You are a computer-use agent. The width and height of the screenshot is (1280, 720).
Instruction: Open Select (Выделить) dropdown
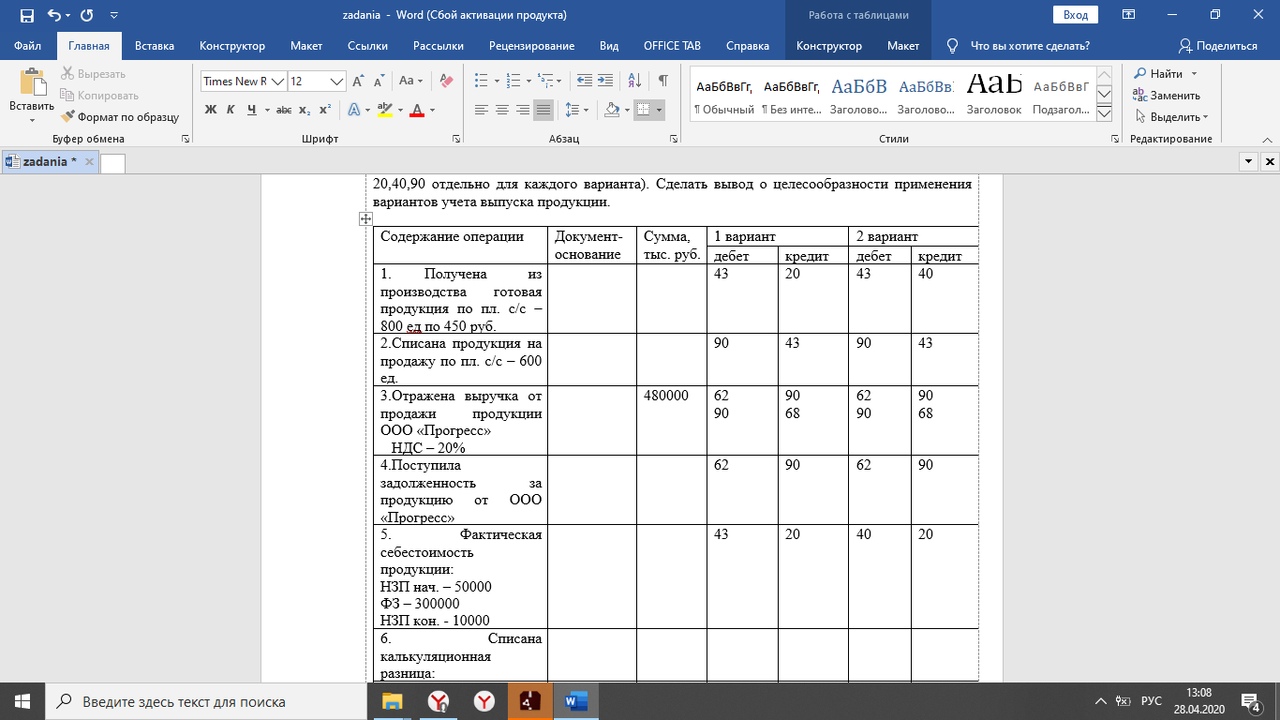tap(1170, 117)
